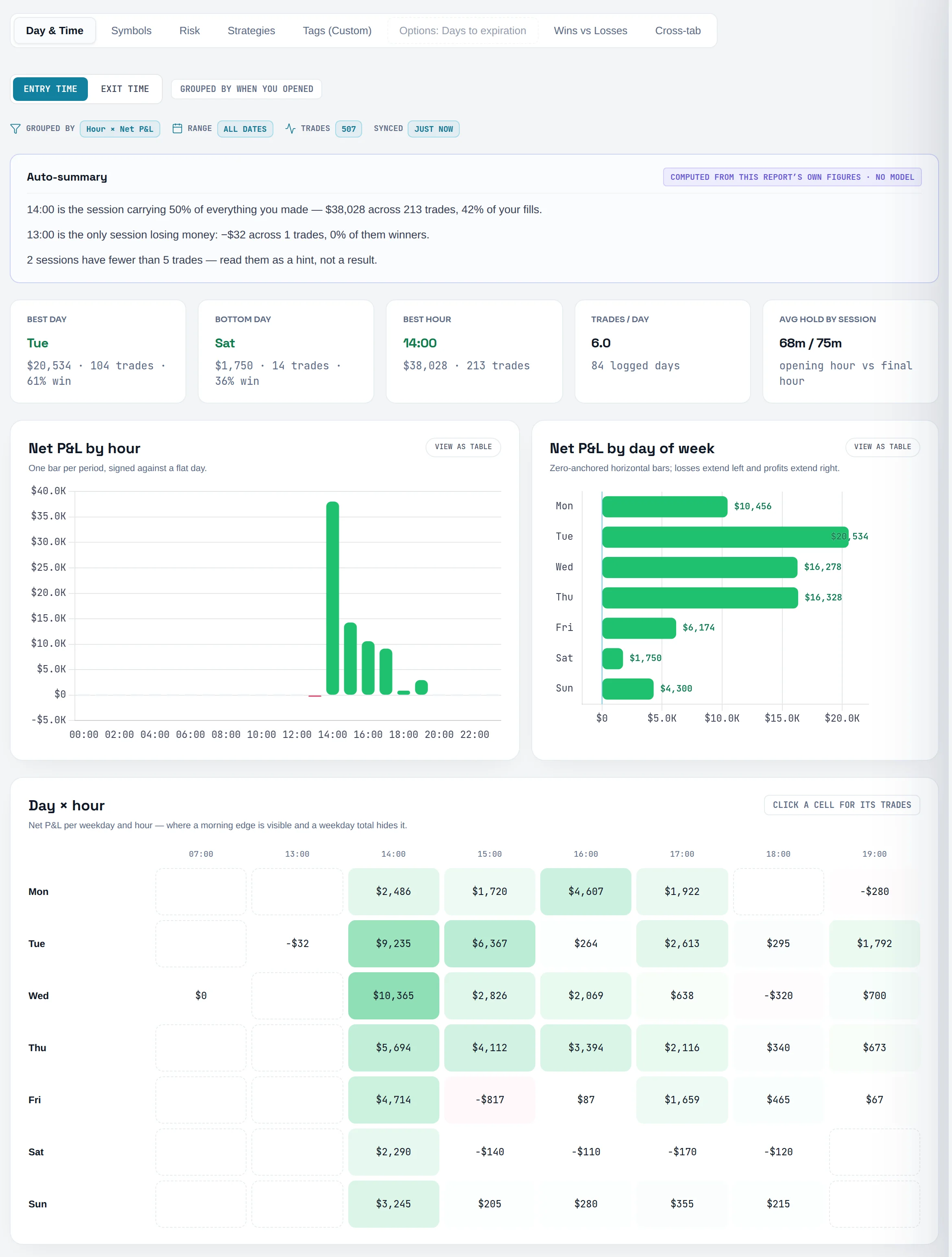Open Mon 14:00 cell '$2,486'
This screenshot has width=952, height=1257.
click(x=393, y=892)
